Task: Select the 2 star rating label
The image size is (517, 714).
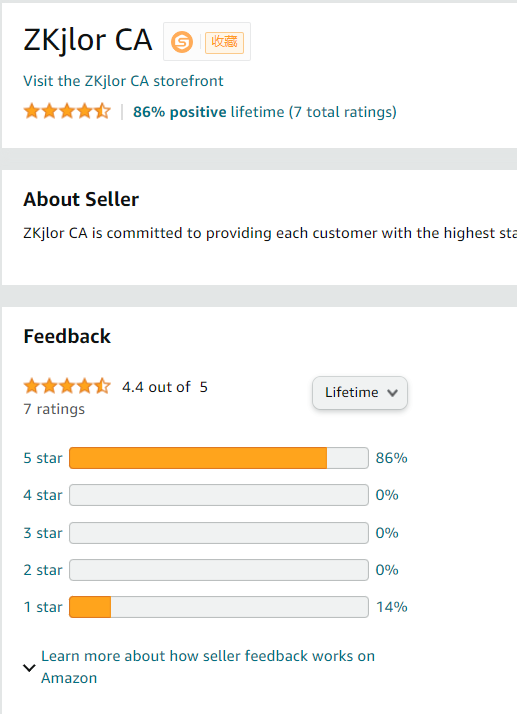Action: point(43,570)
